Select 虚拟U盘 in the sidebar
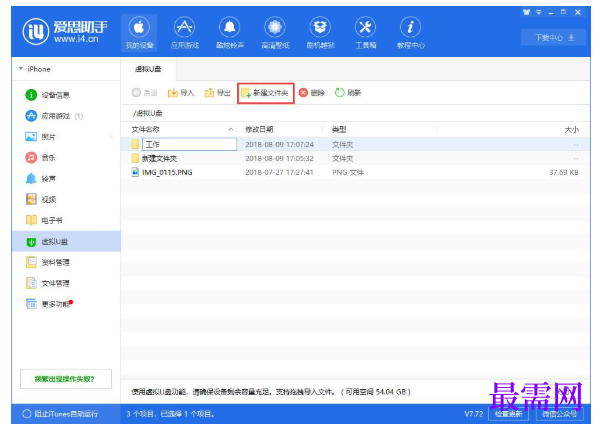This screenshot has height=428, width=601. pos(66,241)
